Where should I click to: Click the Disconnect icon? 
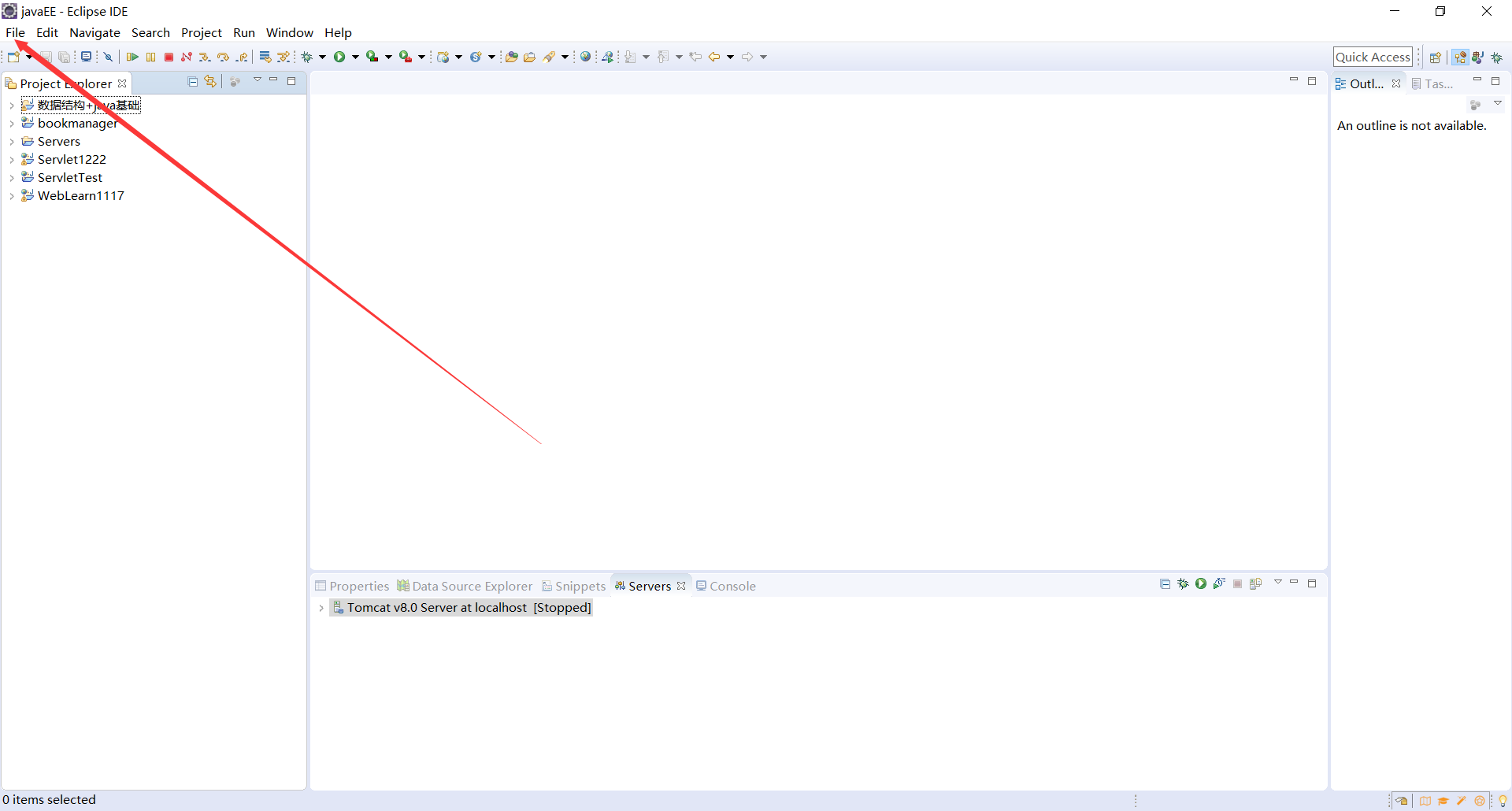pos(187,57)
